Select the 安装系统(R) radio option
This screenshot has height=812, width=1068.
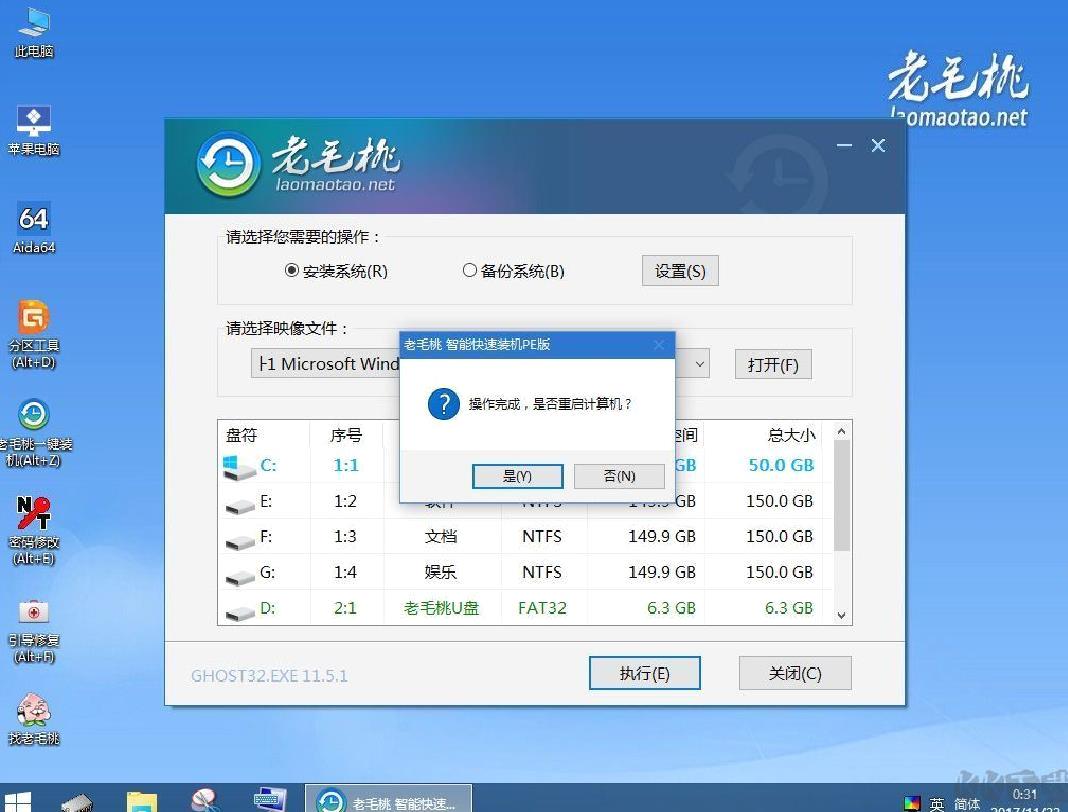pyautogui.click(x=336, y=271)
